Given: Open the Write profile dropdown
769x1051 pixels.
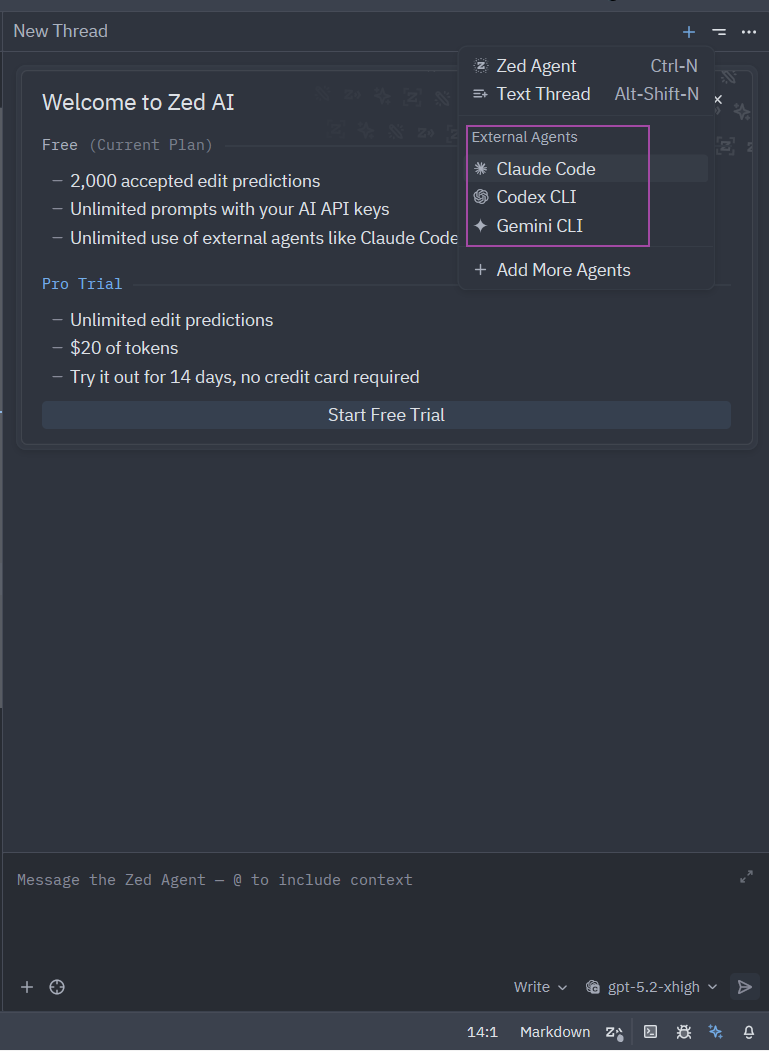Looking at the screenshot, I should (540, 987).
